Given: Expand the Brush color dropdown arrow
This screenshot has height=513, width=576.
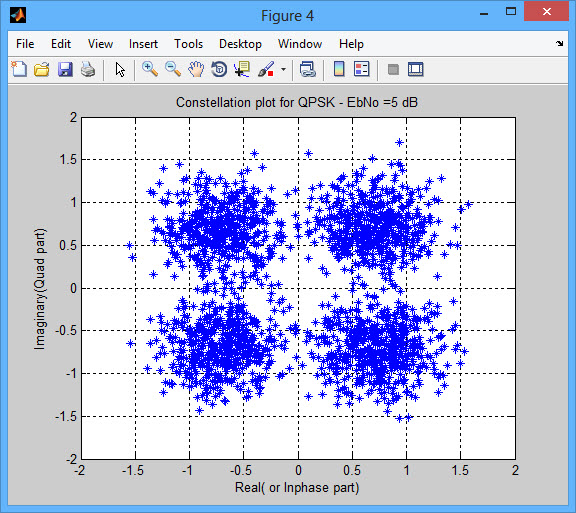Looking at the screenshot, I should coord(283,69).
